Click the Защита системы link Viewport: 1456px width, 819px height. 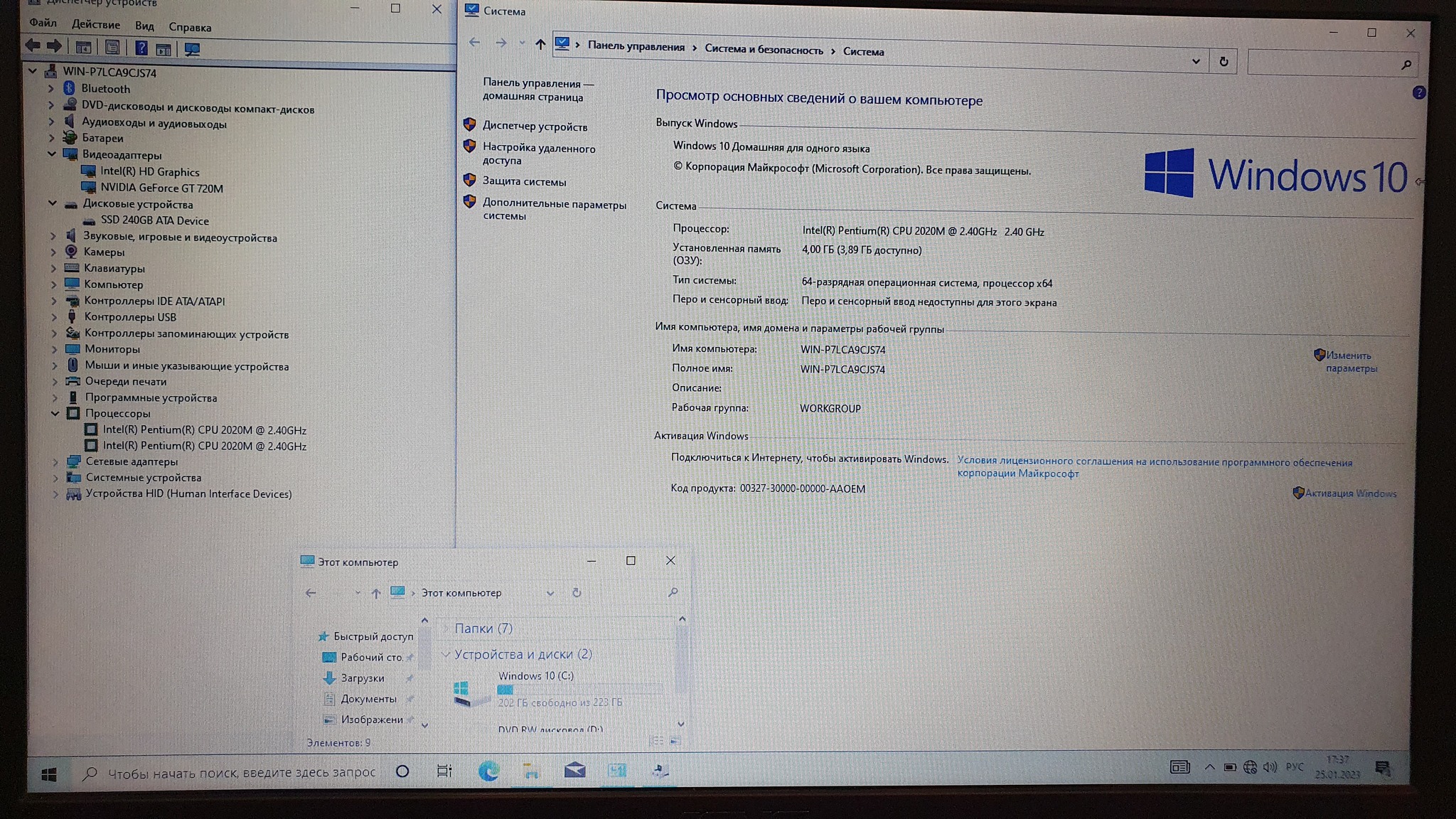(x=524, y=181)
